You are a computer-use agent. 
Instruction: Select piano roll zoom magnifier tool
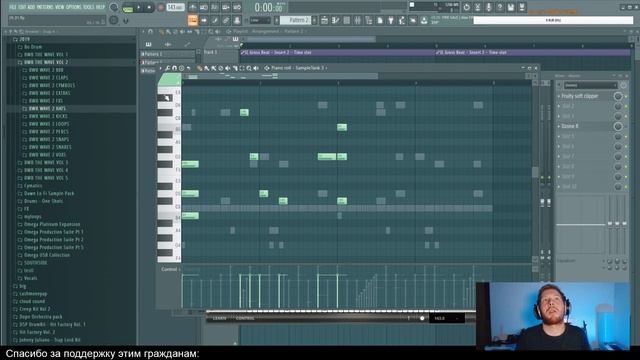point(249,68)
